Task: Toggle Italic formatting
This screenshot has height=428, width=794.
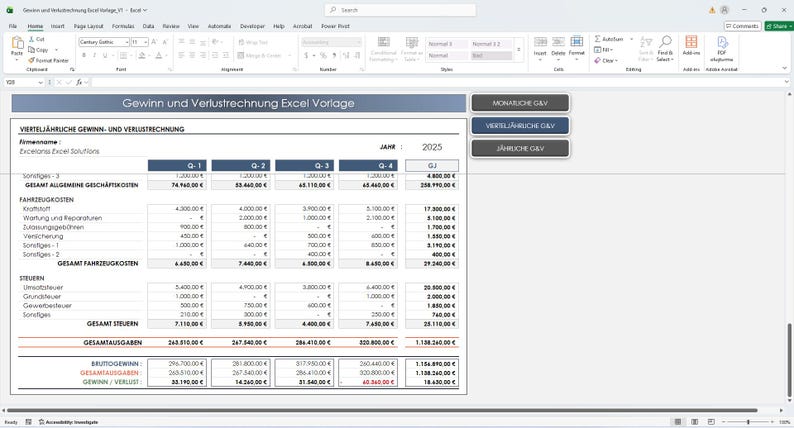Action: [95, 55]
